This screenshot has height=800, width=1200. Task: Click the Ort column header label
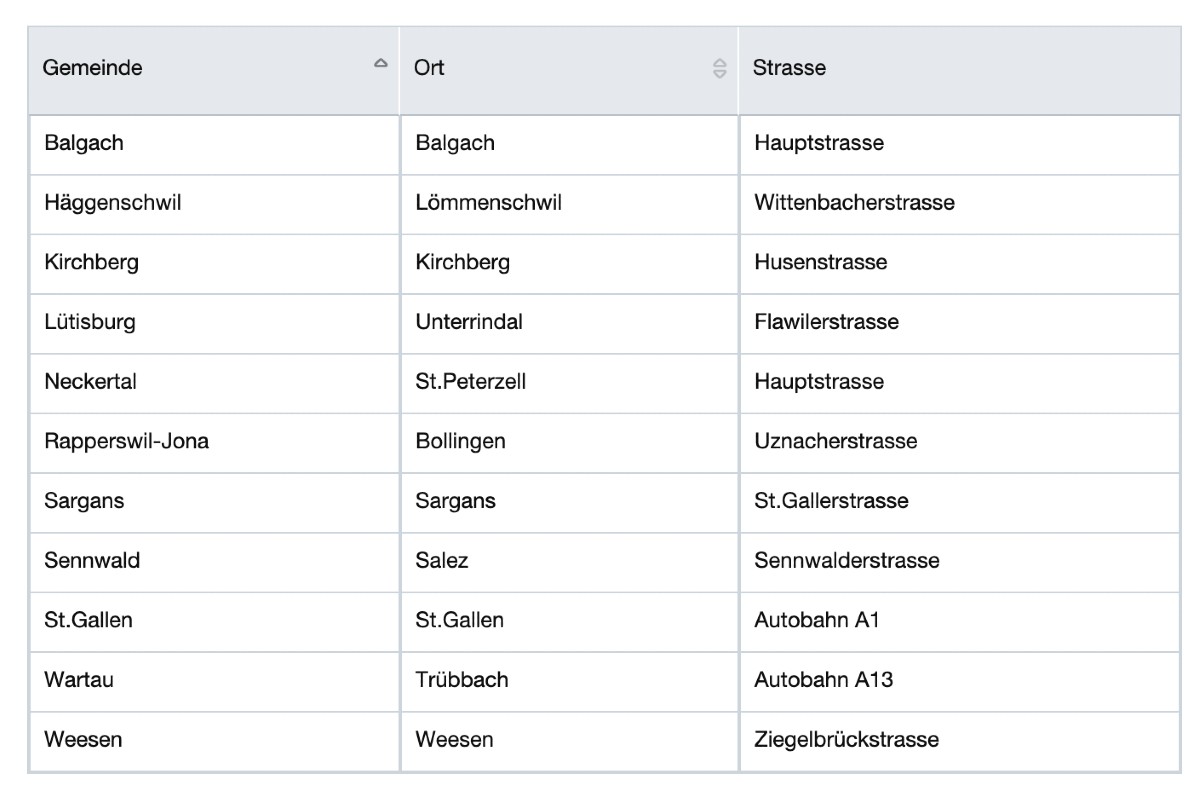click(x=429, y=68)
